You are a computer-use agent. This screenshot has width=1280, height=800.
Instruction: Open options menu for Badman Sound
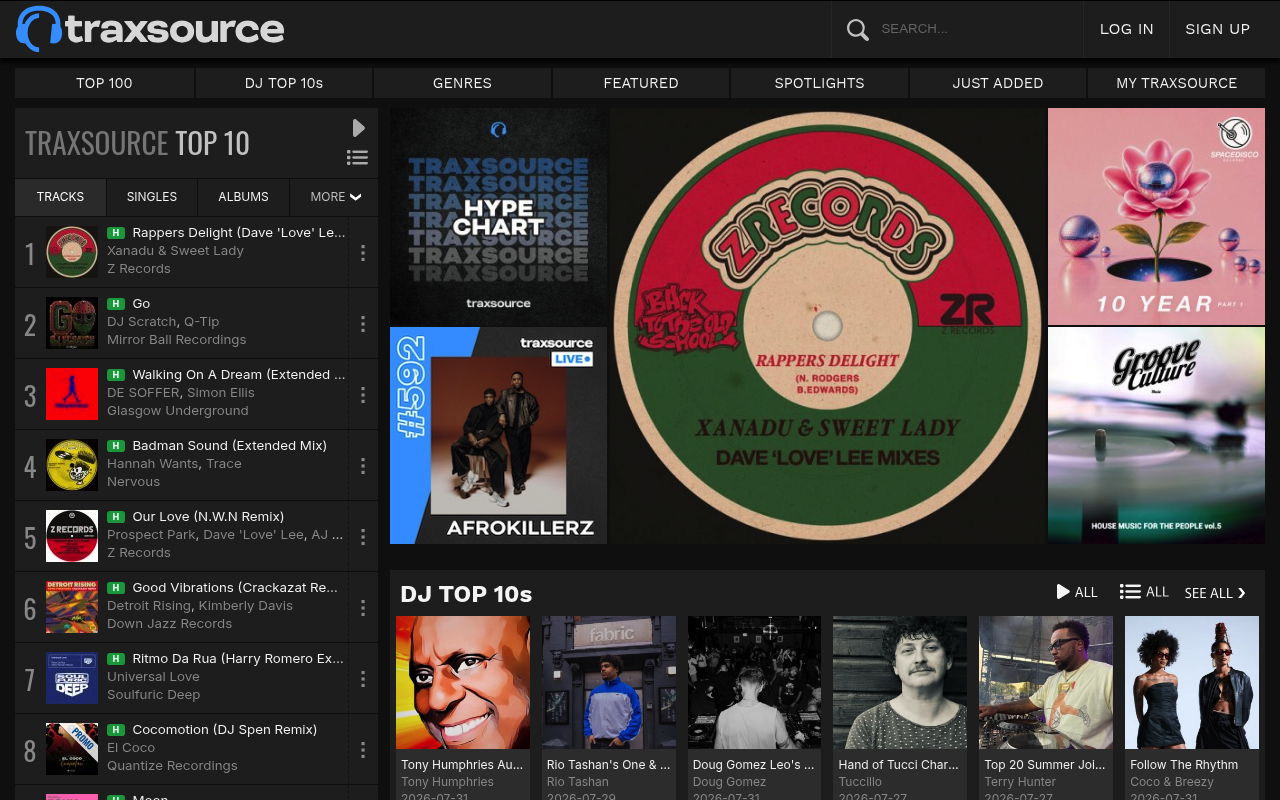pos(363,466)
